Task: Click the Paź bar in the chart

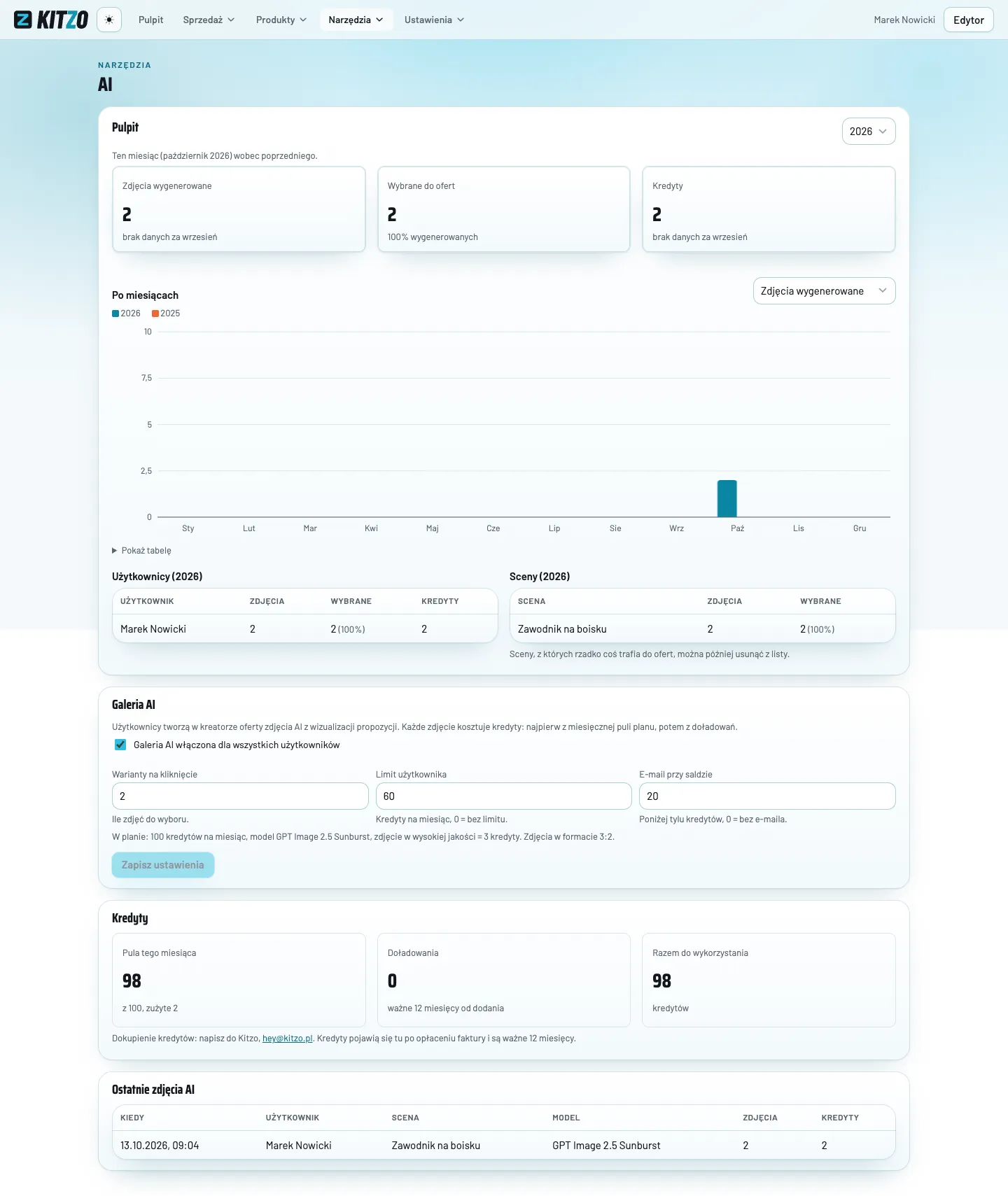Action: coord(727,498)
